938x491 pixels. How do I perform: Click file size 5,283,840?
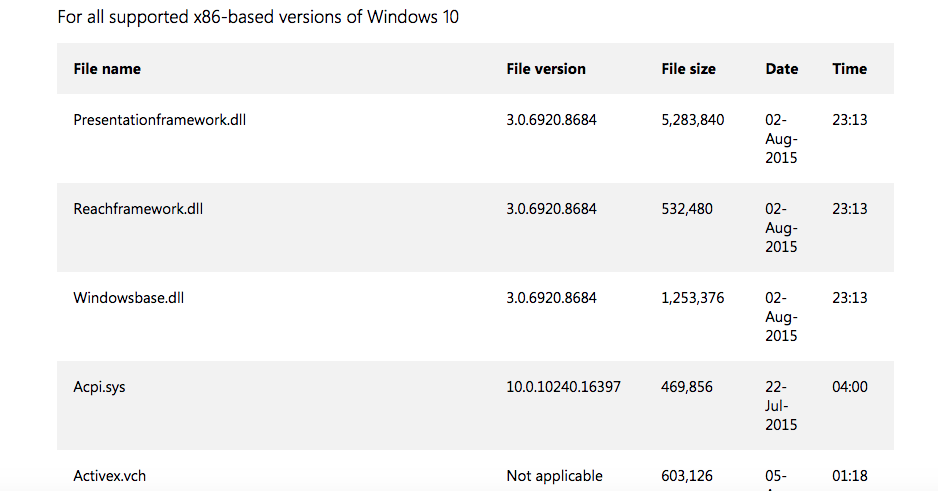(693, 120)
